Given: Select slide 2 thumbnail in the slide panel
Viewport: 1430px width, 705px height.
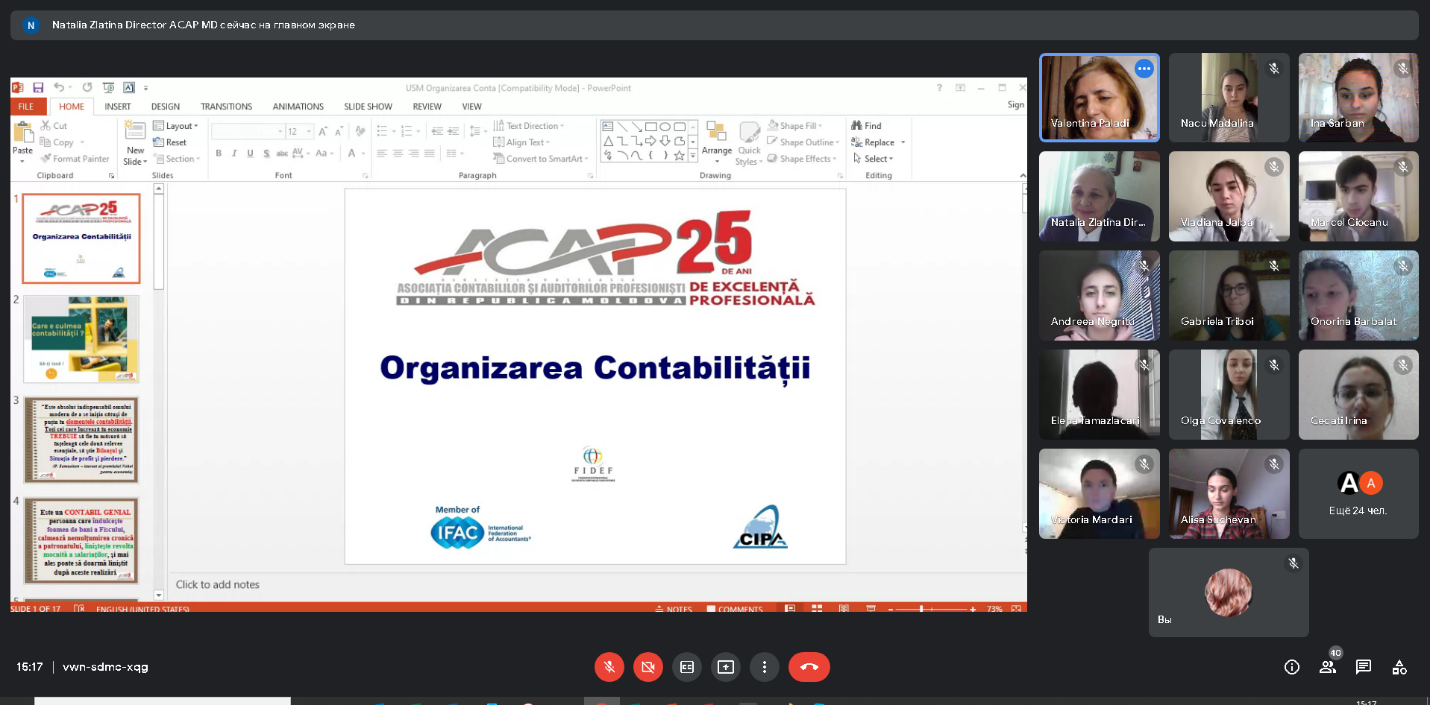Looking at the screenshot, I should pos(81,339).
